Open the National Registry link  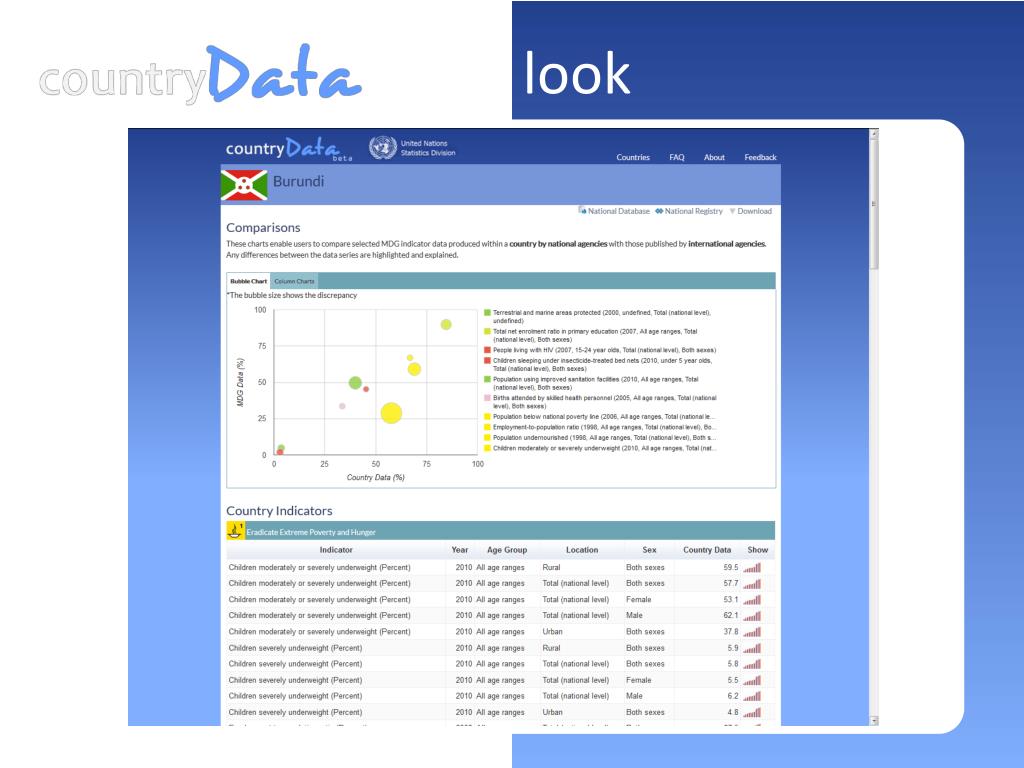click(689, 211)
